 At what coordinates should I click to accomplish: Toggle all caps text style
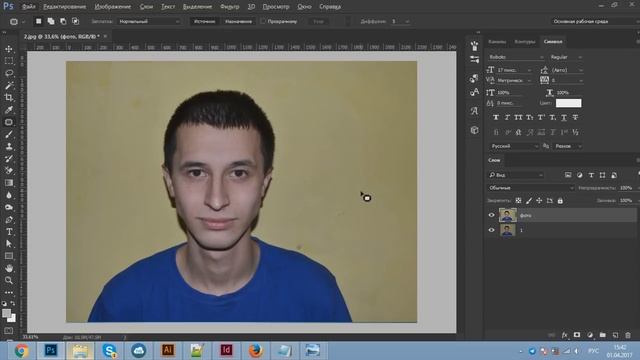pos(518,118)
